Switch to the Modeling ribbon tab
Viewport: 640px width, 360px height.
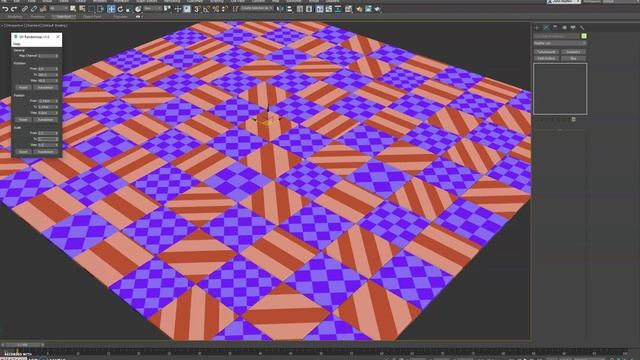click(15, 17)
